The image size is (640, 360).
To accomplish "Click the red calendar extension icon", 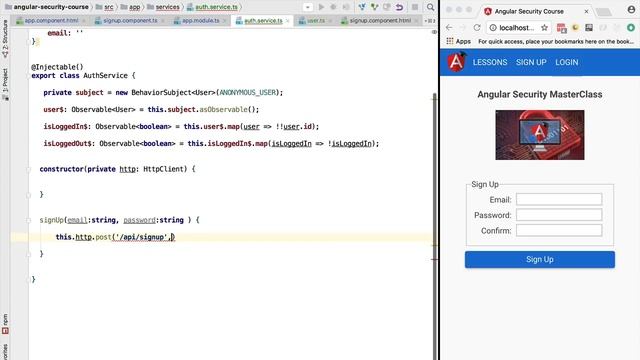I will tap(562, 28).
